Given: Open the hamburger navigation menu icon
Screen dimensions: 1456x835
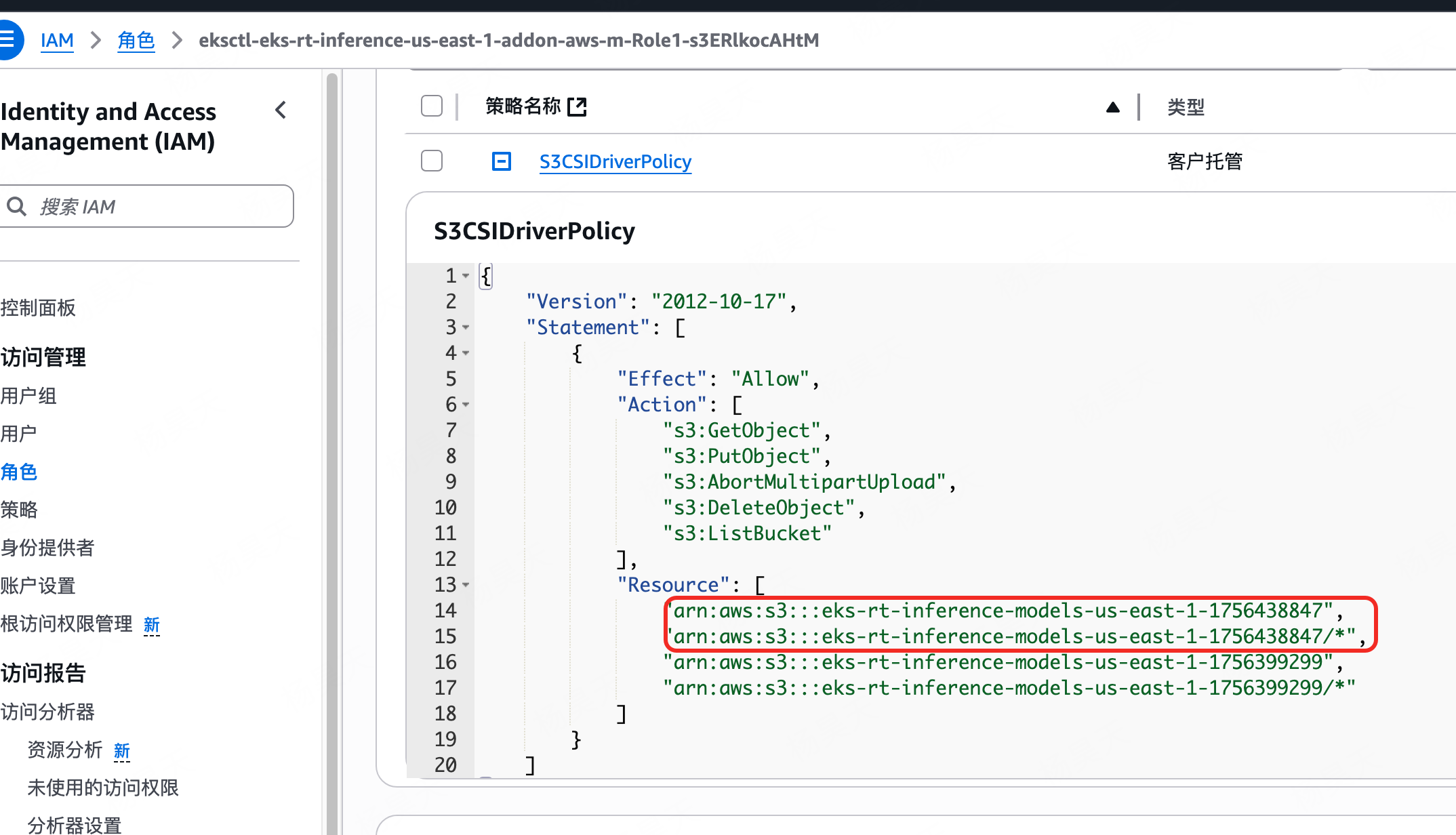Looking at the screenshot, I should point(8,40).
